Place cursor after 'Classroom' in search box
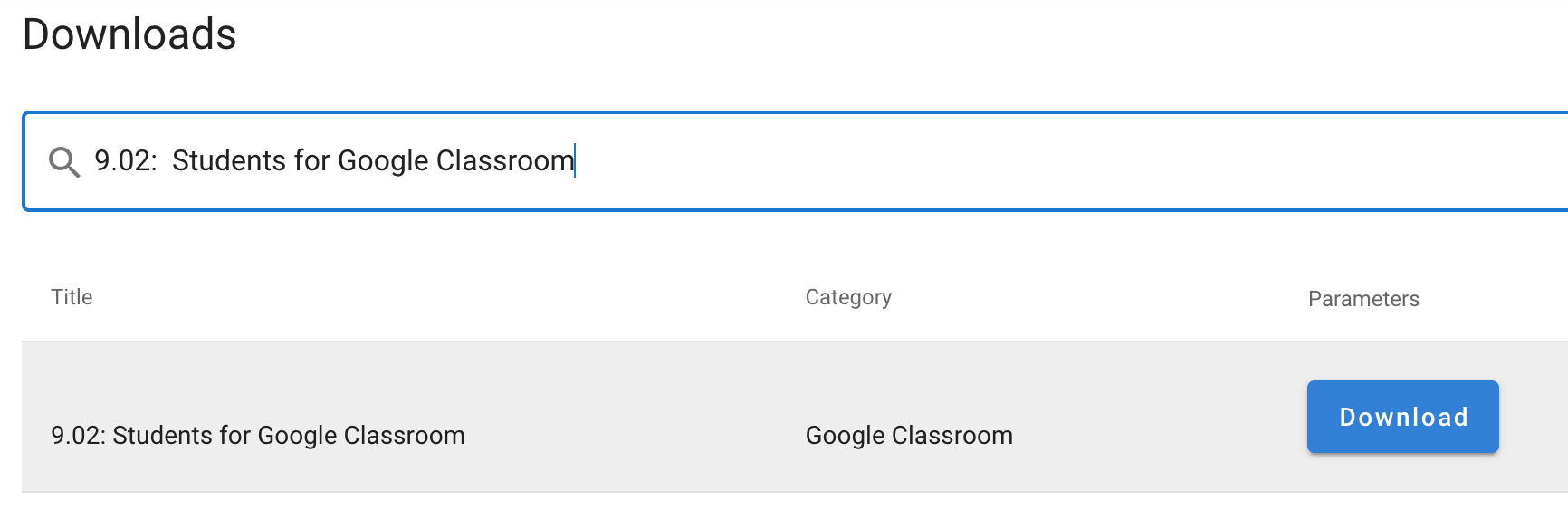 (575, 161)
